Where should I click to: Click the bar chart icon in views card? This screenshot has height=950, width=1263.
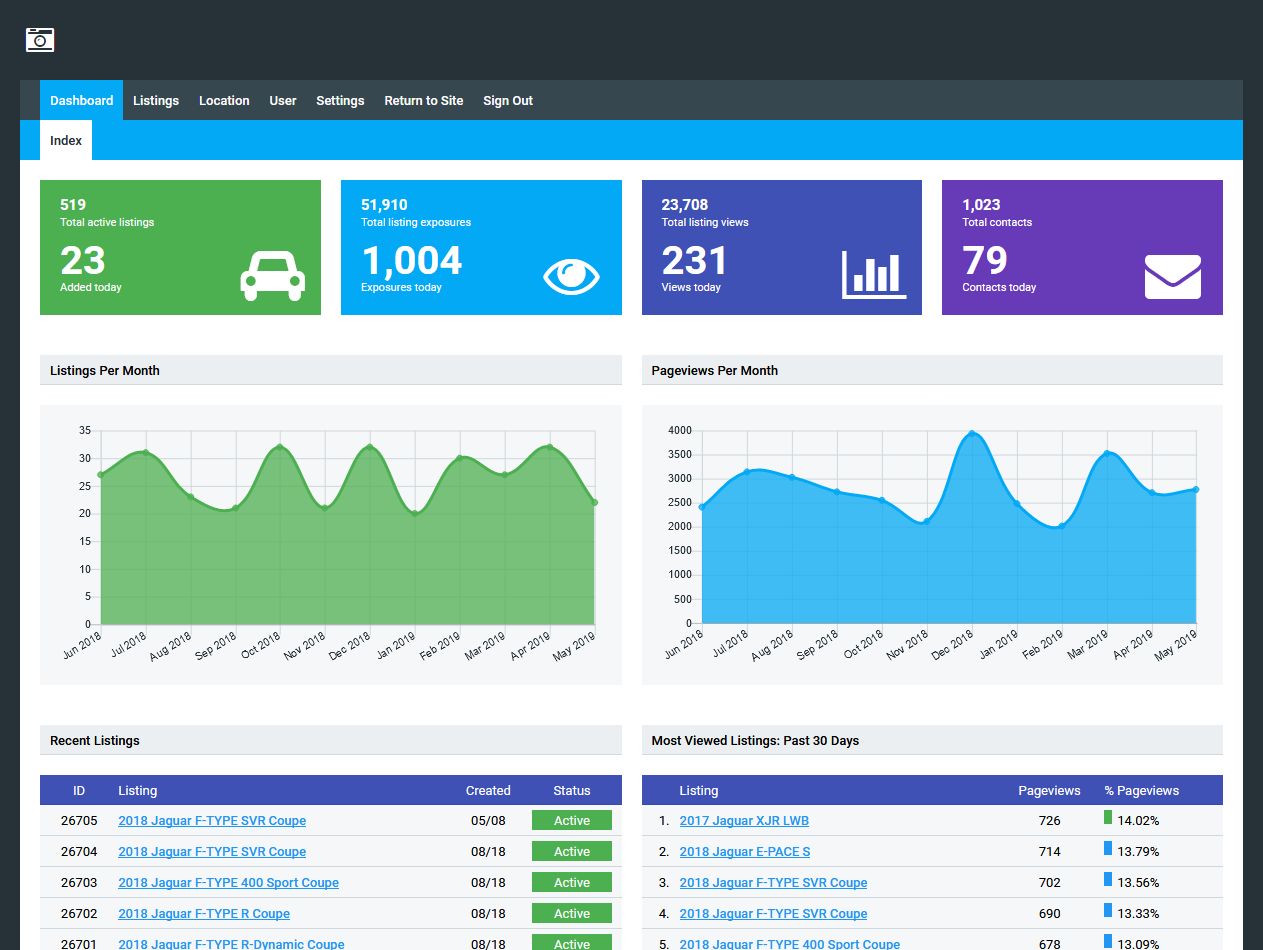click(x=873, y=274)
